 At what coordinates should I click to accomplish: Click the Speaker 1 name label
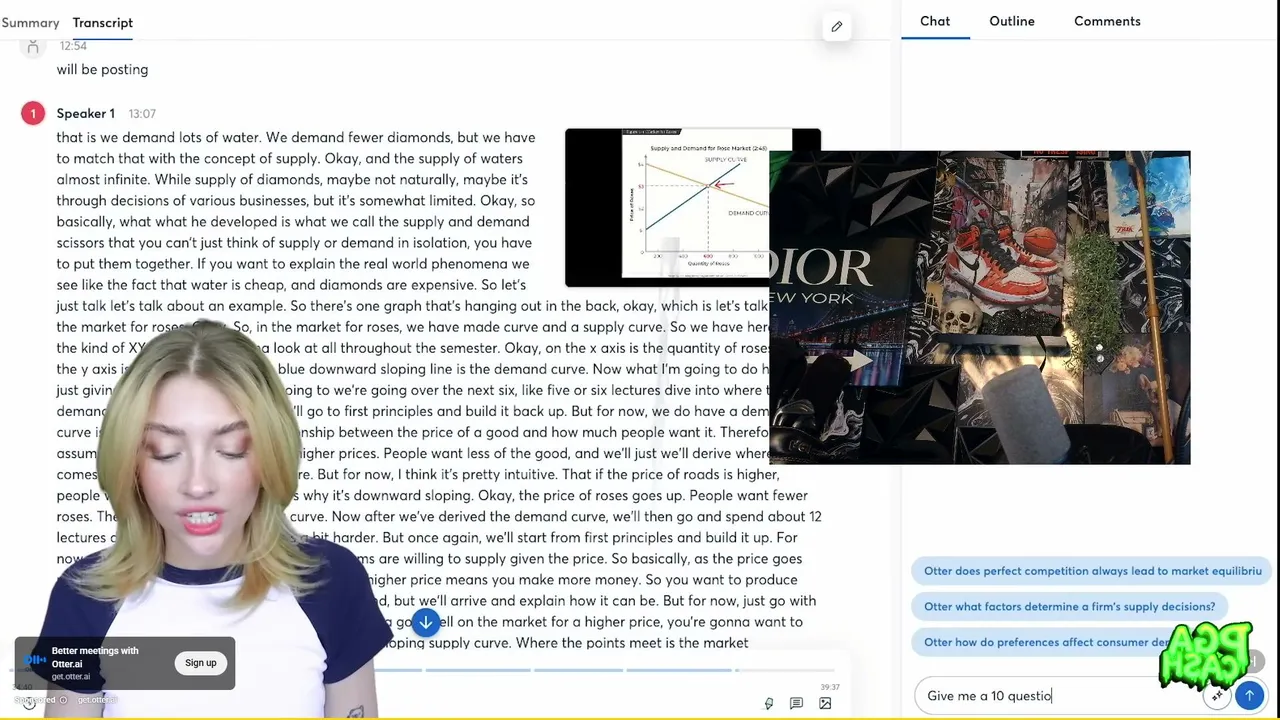(85, 114)
